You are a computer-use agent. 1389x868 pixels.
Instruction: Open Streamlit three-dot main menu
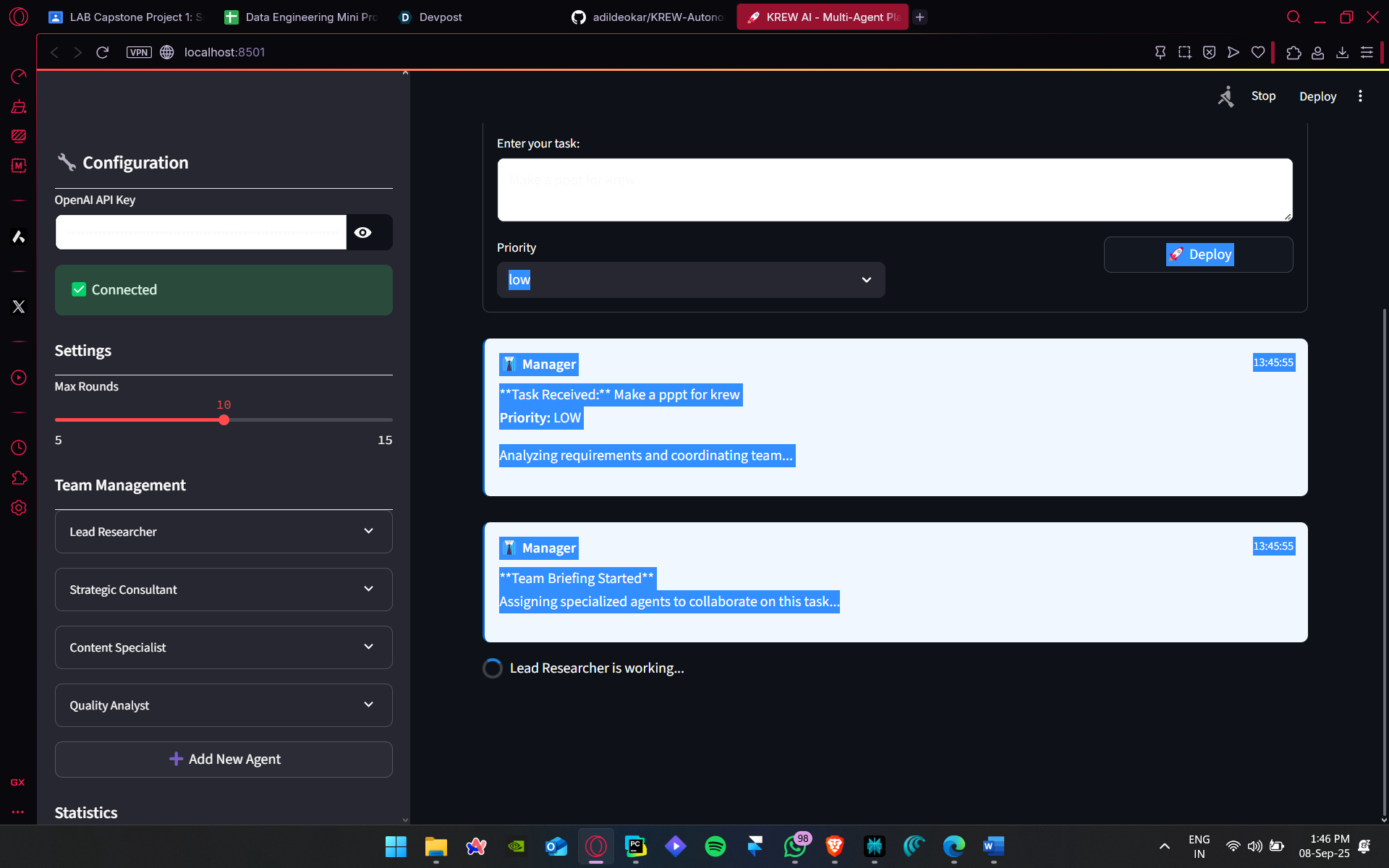[1360, 96]
